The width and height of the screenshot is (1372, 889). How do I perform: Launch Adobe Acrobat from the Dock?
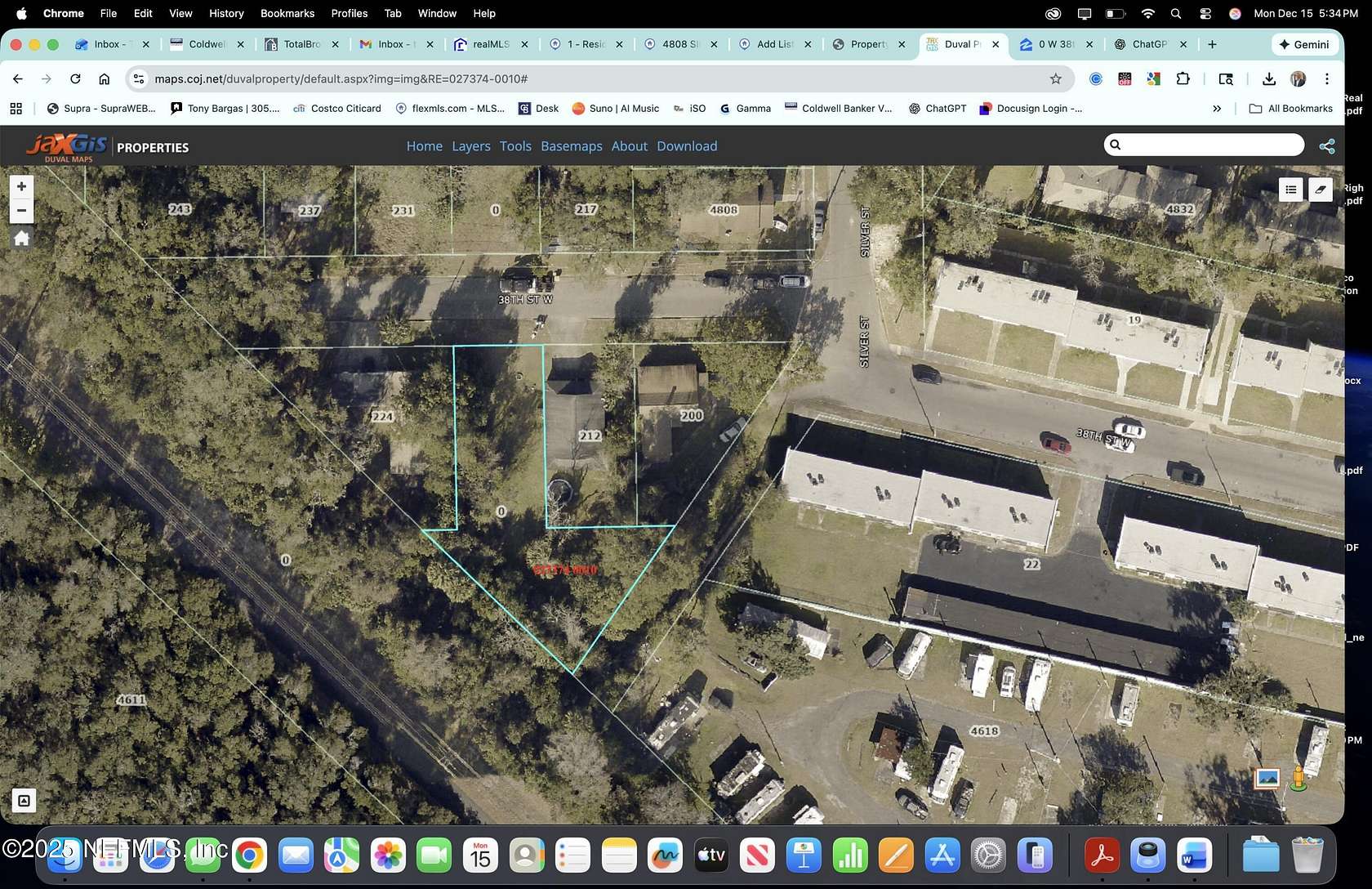click(x=1102, y=855)
